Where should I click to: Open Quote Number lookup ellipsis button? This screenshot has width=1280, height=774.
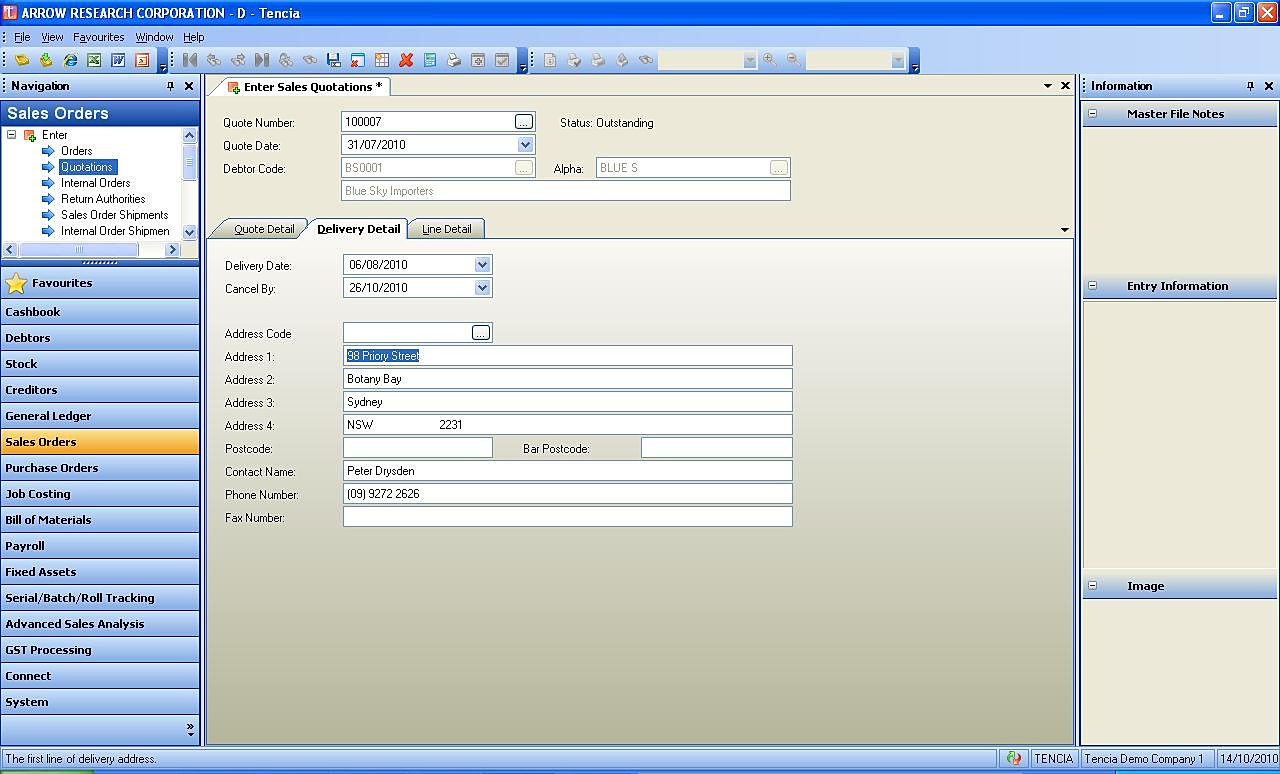(524, 122)
